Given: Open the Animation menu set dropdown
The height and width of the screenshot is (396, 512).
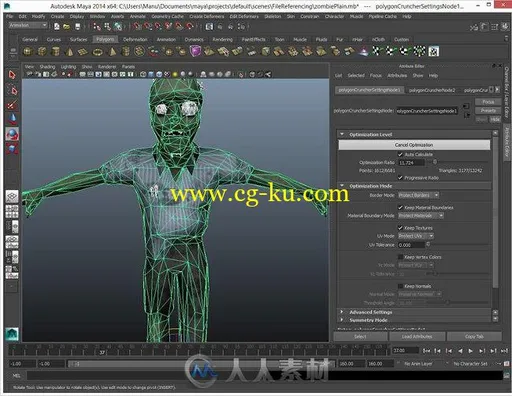Looking at the screenshot, I should [28, 25].
